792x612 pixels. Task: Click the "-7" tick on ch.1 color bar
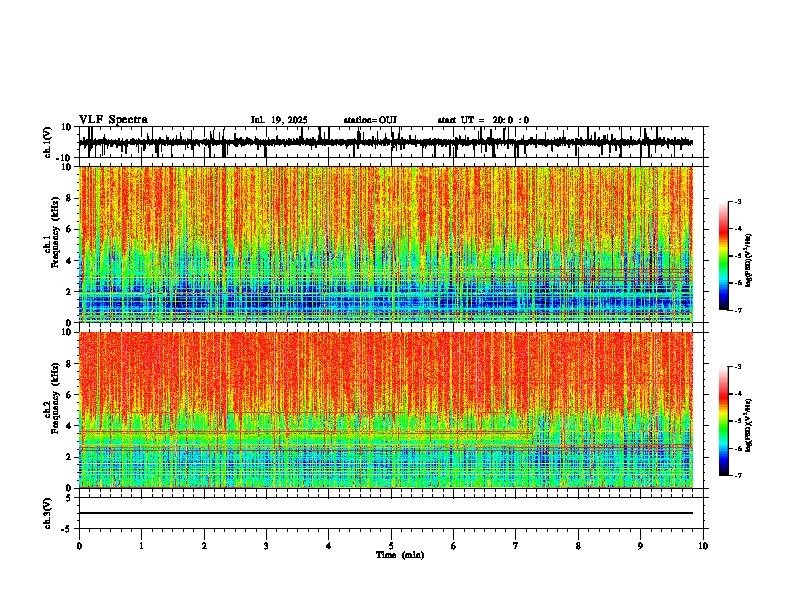[737, 310]
